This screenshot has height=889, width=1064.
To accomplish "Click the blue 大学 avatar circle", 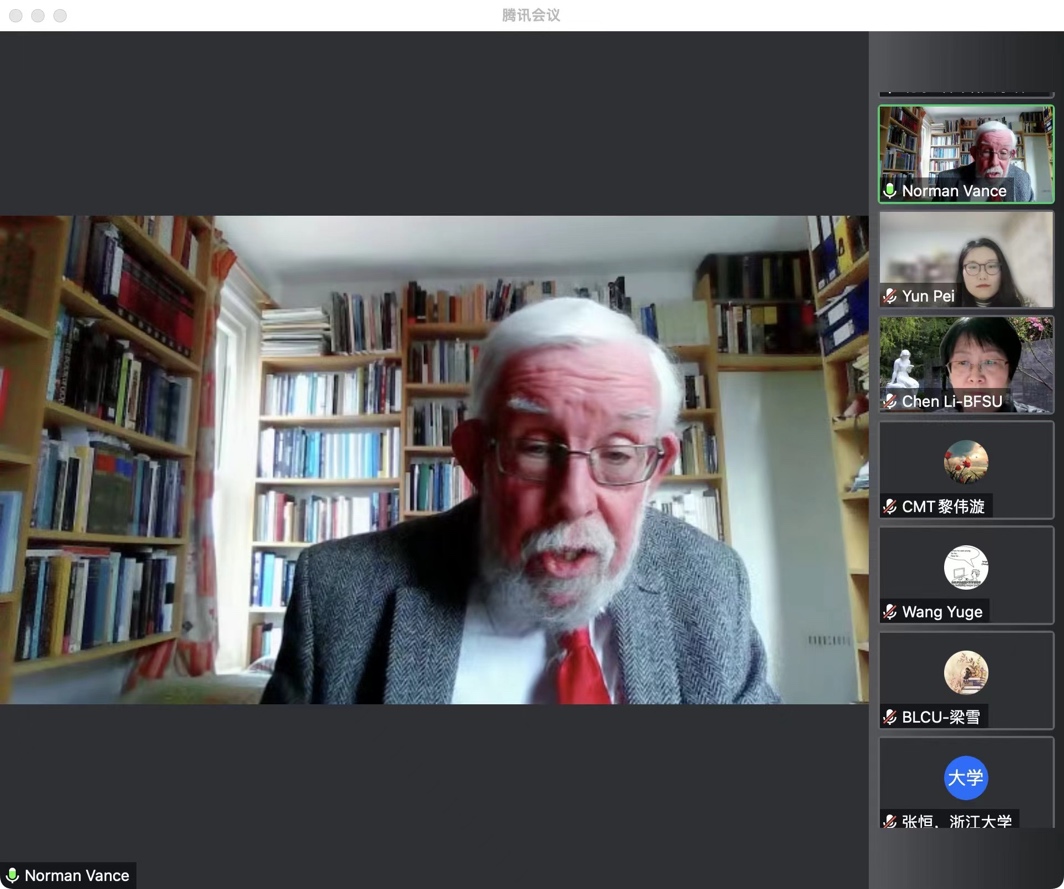I will 966,778.
